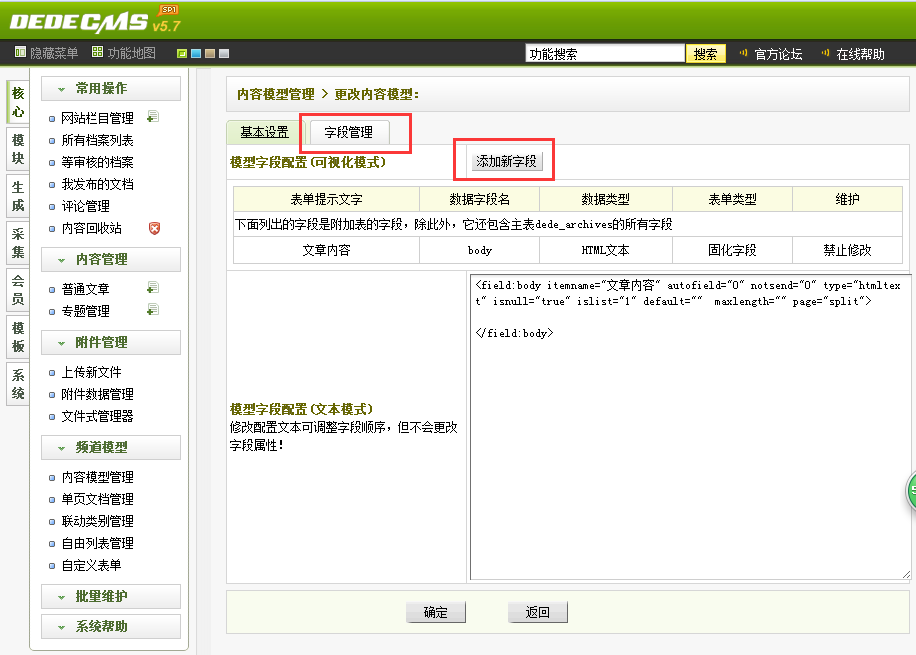Screen dimensions: 916x655
Task: Switch to the 基本设置 tab
Action: pyautogui.click(x=264, y=132)
